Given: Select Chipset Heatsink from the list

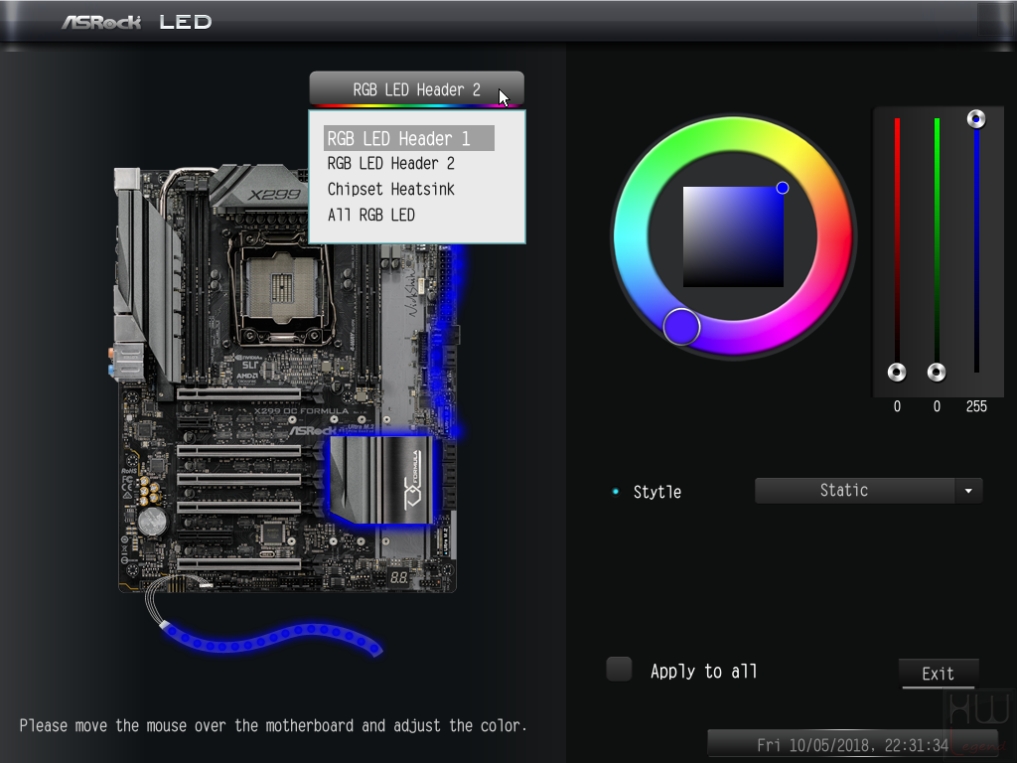Looking at the screenshot, I should click(391, 189).
